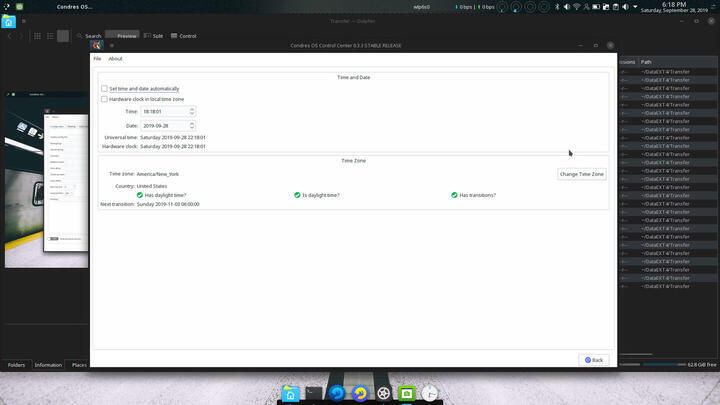Switch Dolphin to icons view mode

point(38,36)
